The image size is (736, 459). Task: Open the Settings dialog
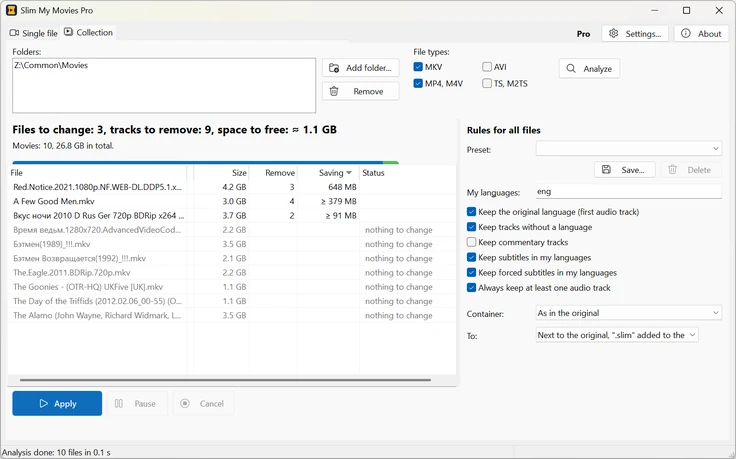click(x=635, y=33)
